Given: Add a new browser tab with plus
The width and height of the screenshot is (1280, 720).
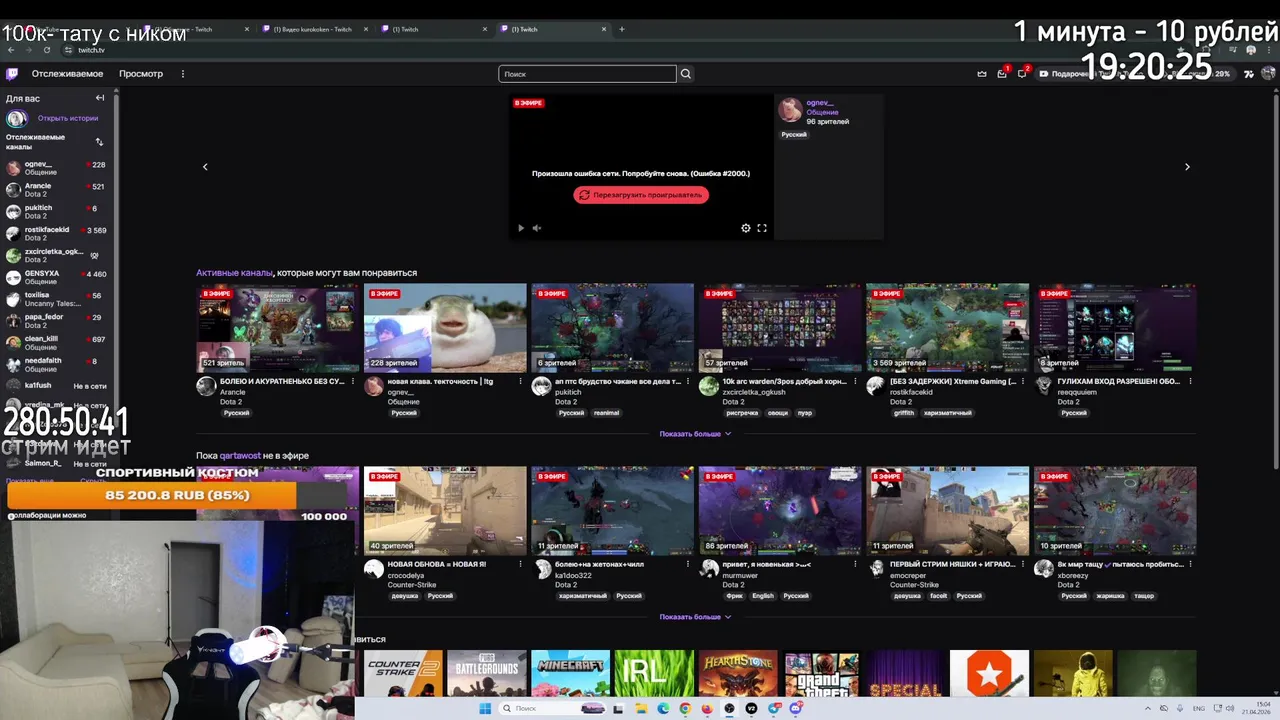Looking at the screenshot, I should click(622, 29).
